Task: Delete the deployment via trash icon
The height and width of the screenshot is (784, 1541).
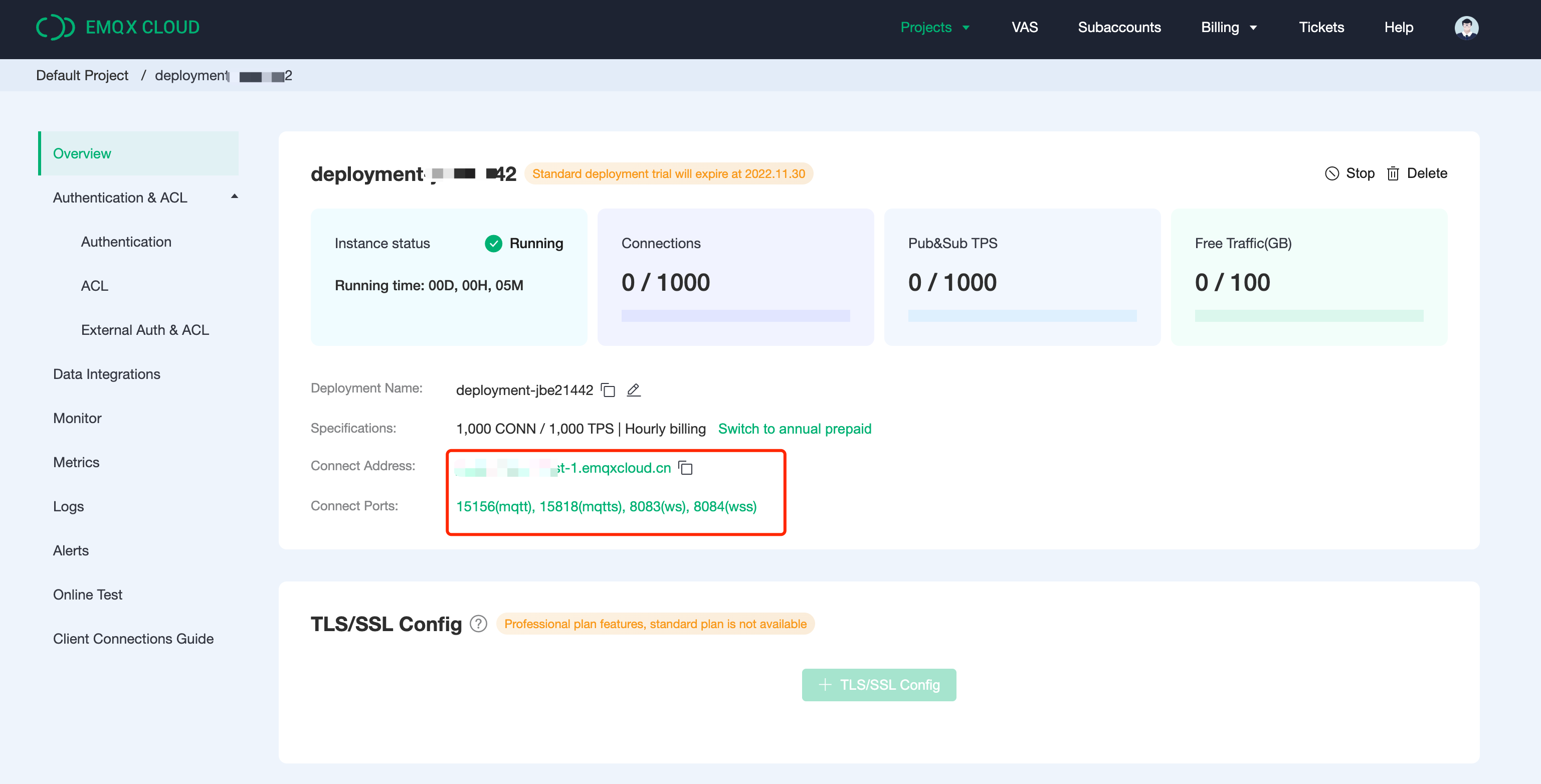Action: coord(1394,173)
